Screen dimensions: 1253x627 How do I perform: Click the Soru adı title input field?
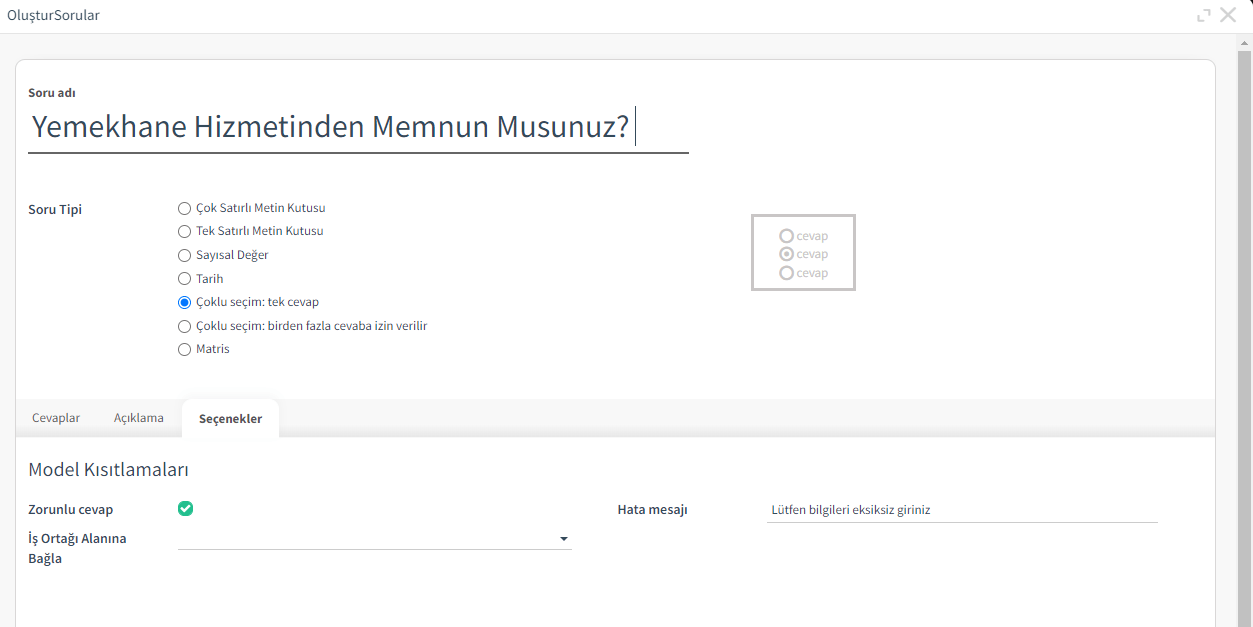click(x=358, y=128)
